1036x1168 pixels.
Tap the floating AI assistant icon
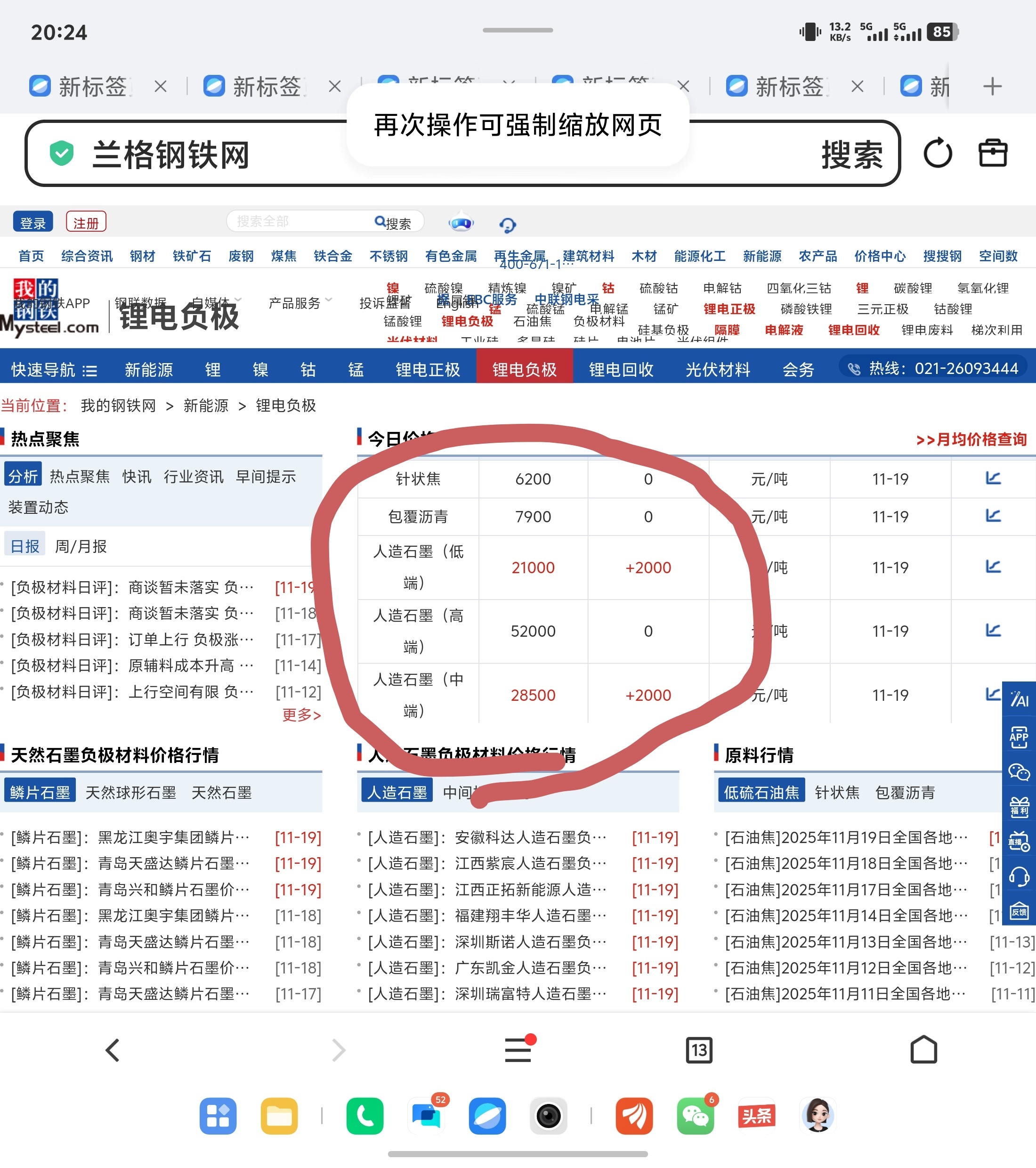[1019, 699]
